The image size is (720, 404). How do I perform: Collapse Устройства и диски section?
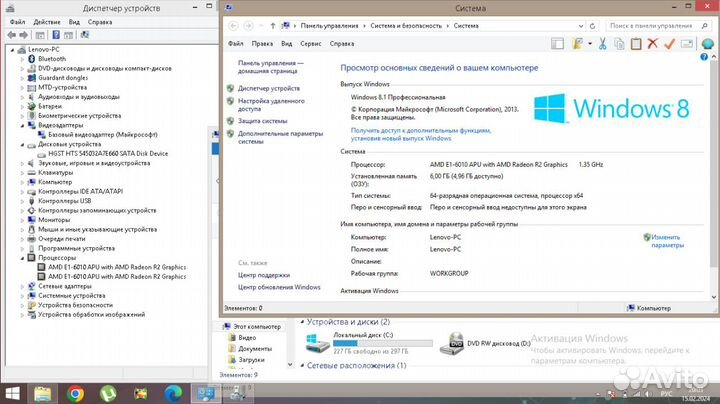pos(302,322)
